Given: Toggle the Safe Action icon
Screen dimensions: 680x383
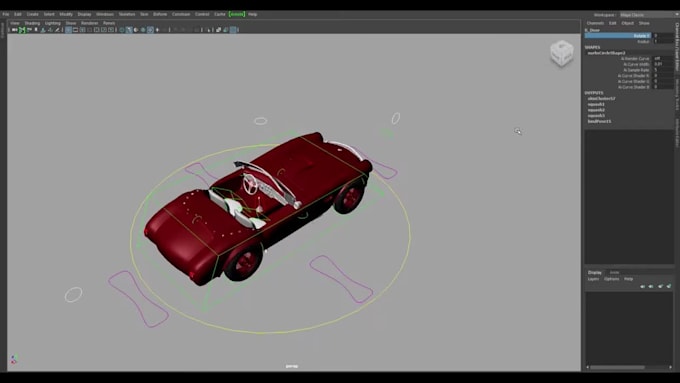Looking at the screenshot, I should [104, 29].
